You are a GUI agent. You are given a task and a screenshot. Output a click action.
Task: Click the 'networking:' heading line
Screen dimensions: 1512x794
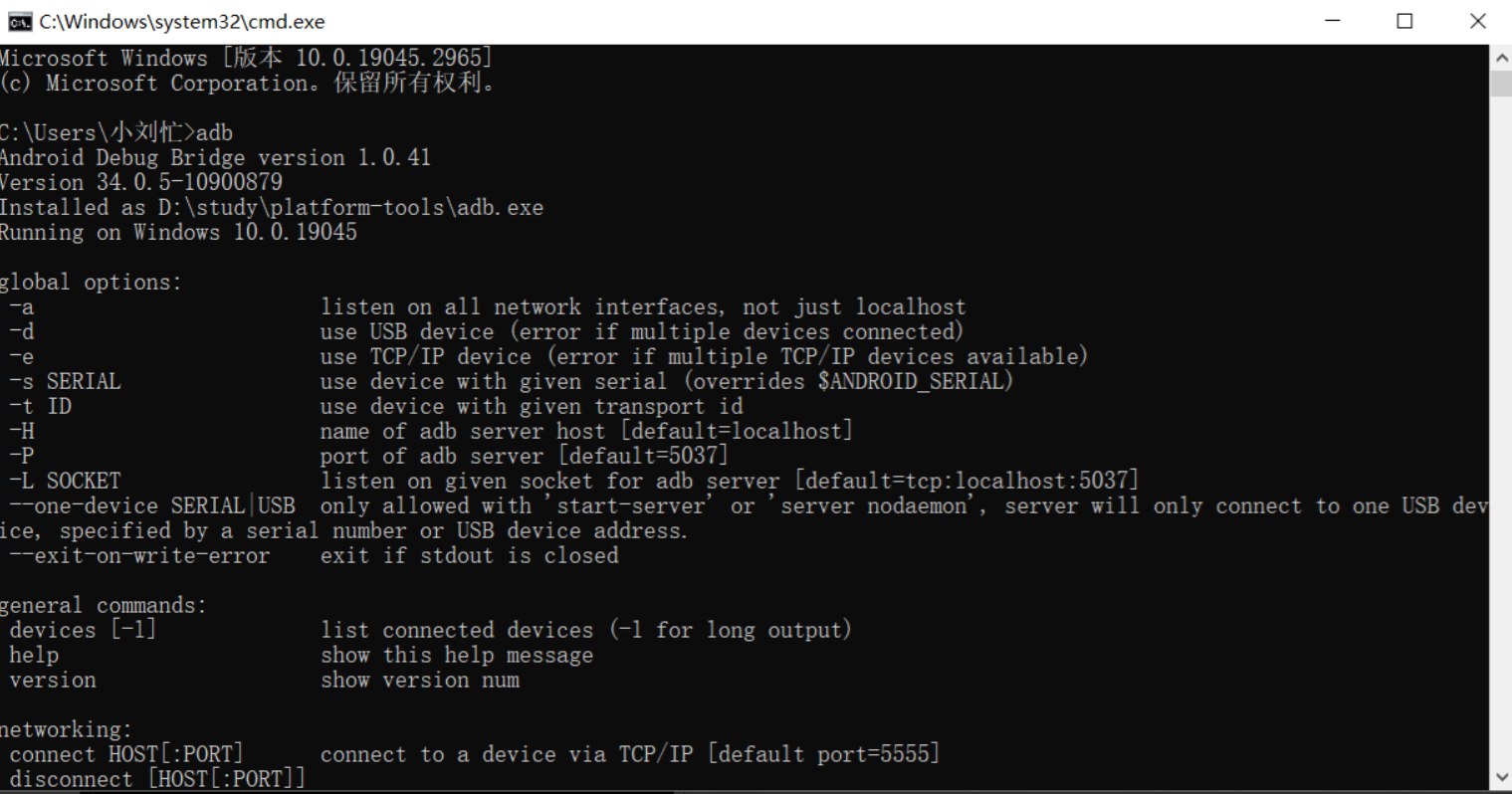coord(66,729)
